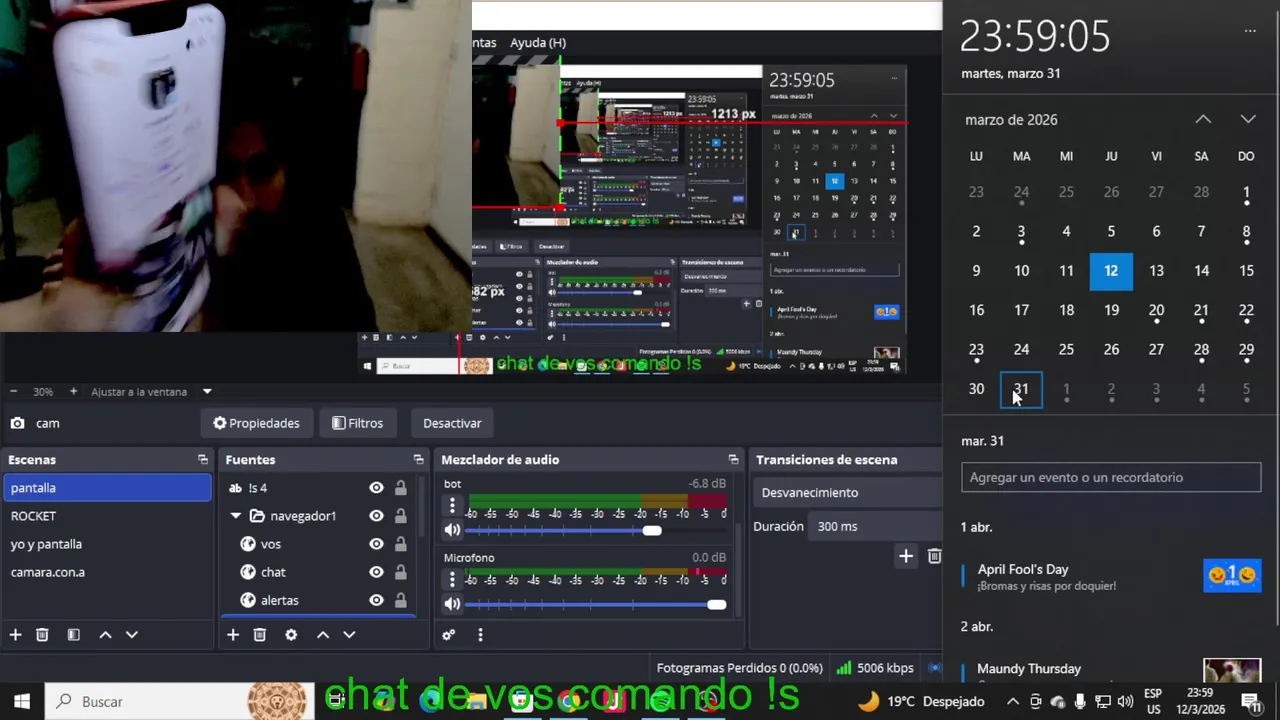Open the bot audio channel options menu

coord(452,507)
